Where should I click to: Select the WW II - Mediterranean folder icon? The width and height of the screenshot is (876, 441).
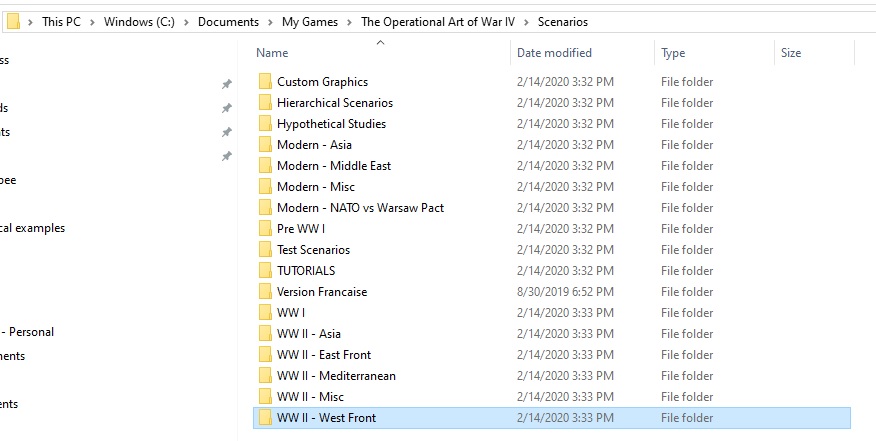click(x=265, y=376)
